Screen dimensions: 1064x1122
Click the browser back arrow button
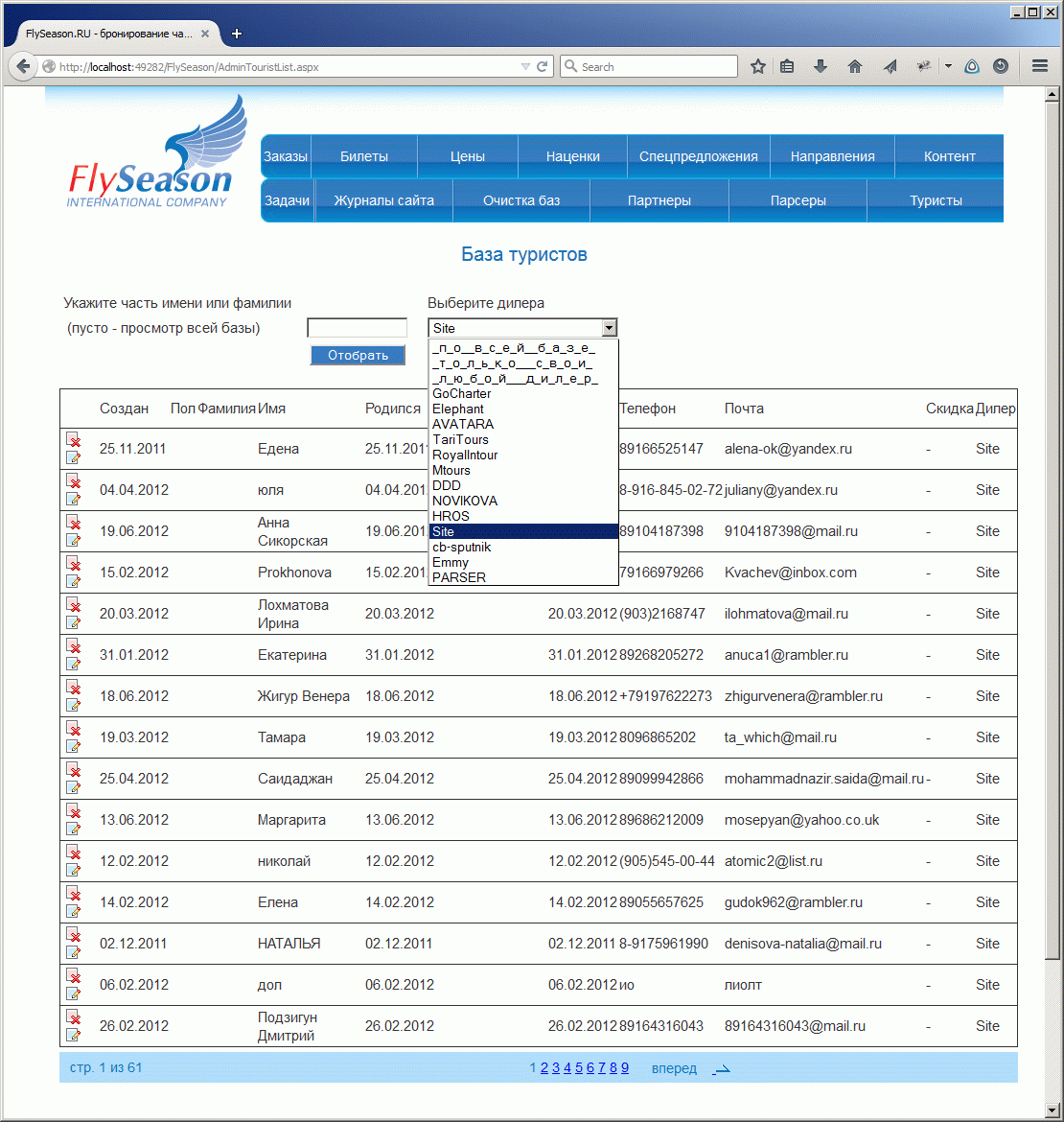(x=23, y=66)
